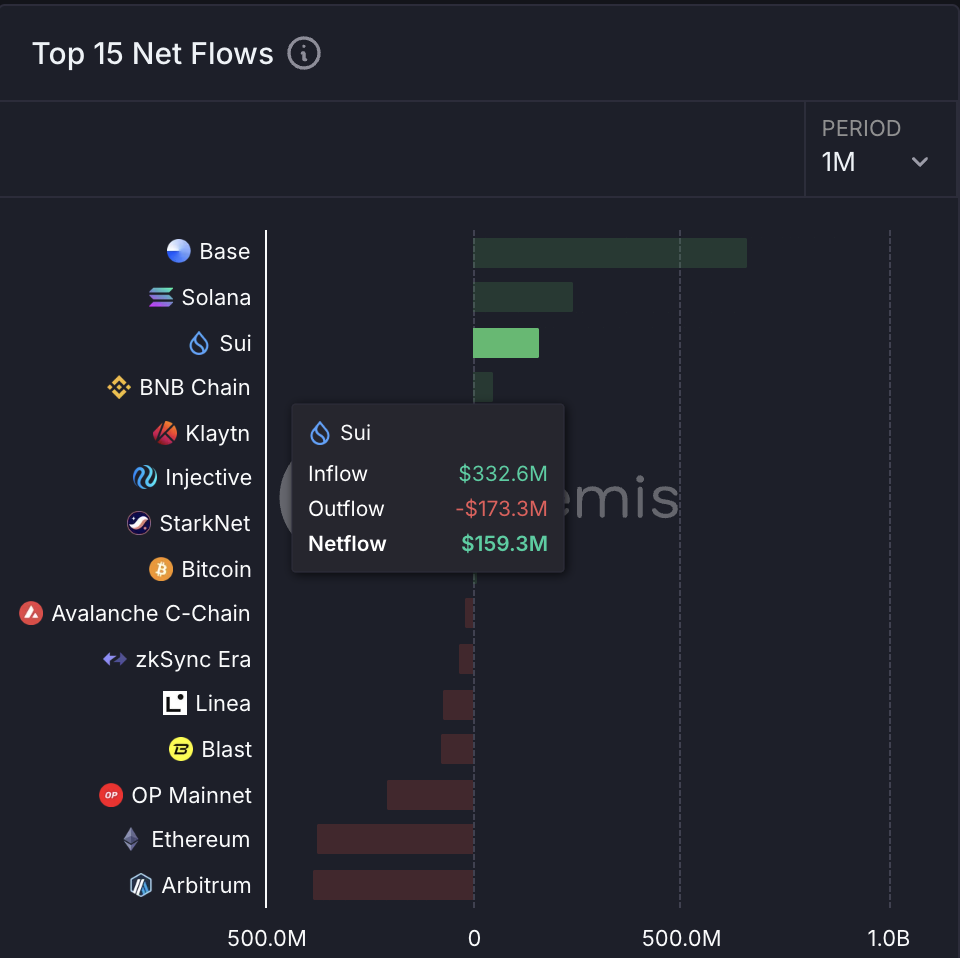Click the info icon beside Top 15 Net Flows
The height and width of the screenshot is (958, 960).
304,53
